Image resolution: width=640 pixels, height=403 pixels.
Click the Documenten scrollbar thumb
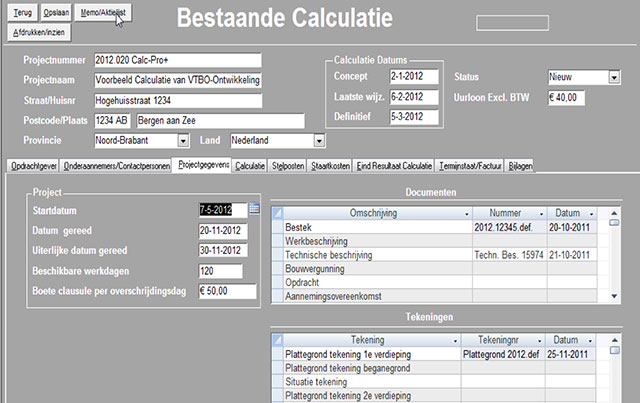pos(614,223)
